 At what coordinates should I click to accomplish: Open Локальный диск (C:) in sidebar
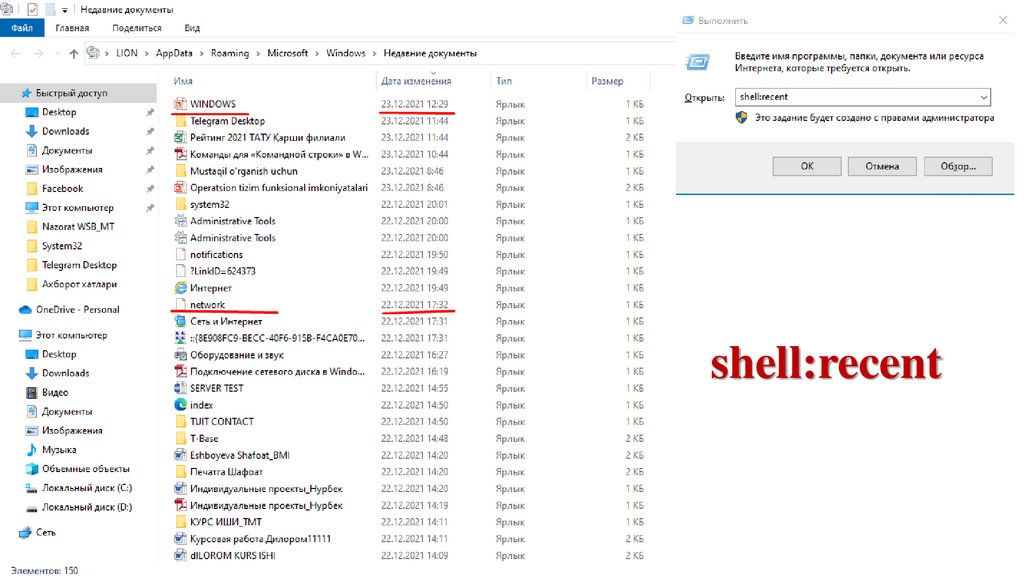(87, 488)
